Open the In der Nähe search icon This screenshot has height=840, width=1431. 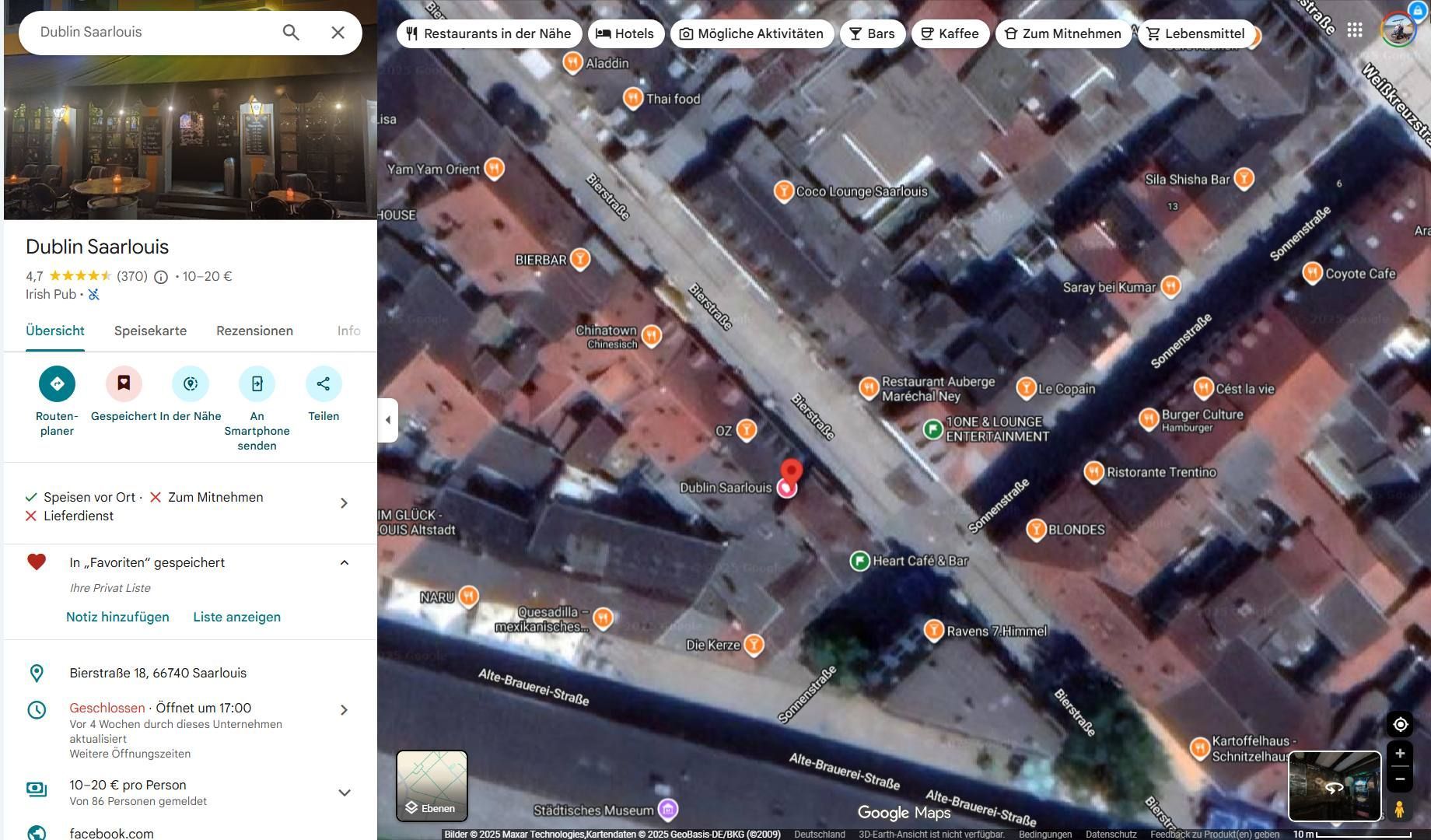click(191, 383)
